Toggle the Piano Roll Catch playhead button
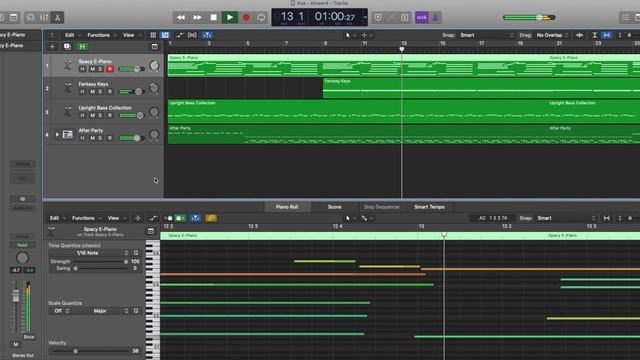This screenshot has height=360, width=640. click(196, 218)
